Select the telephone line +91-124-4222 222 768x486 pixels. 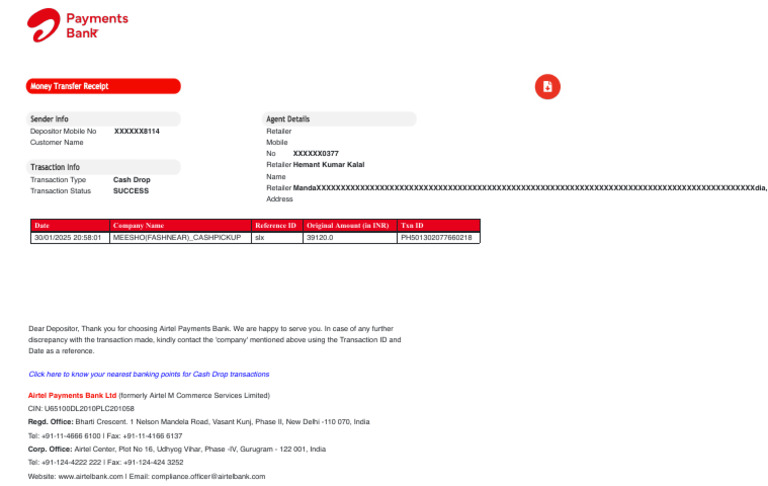click(106, 462)
